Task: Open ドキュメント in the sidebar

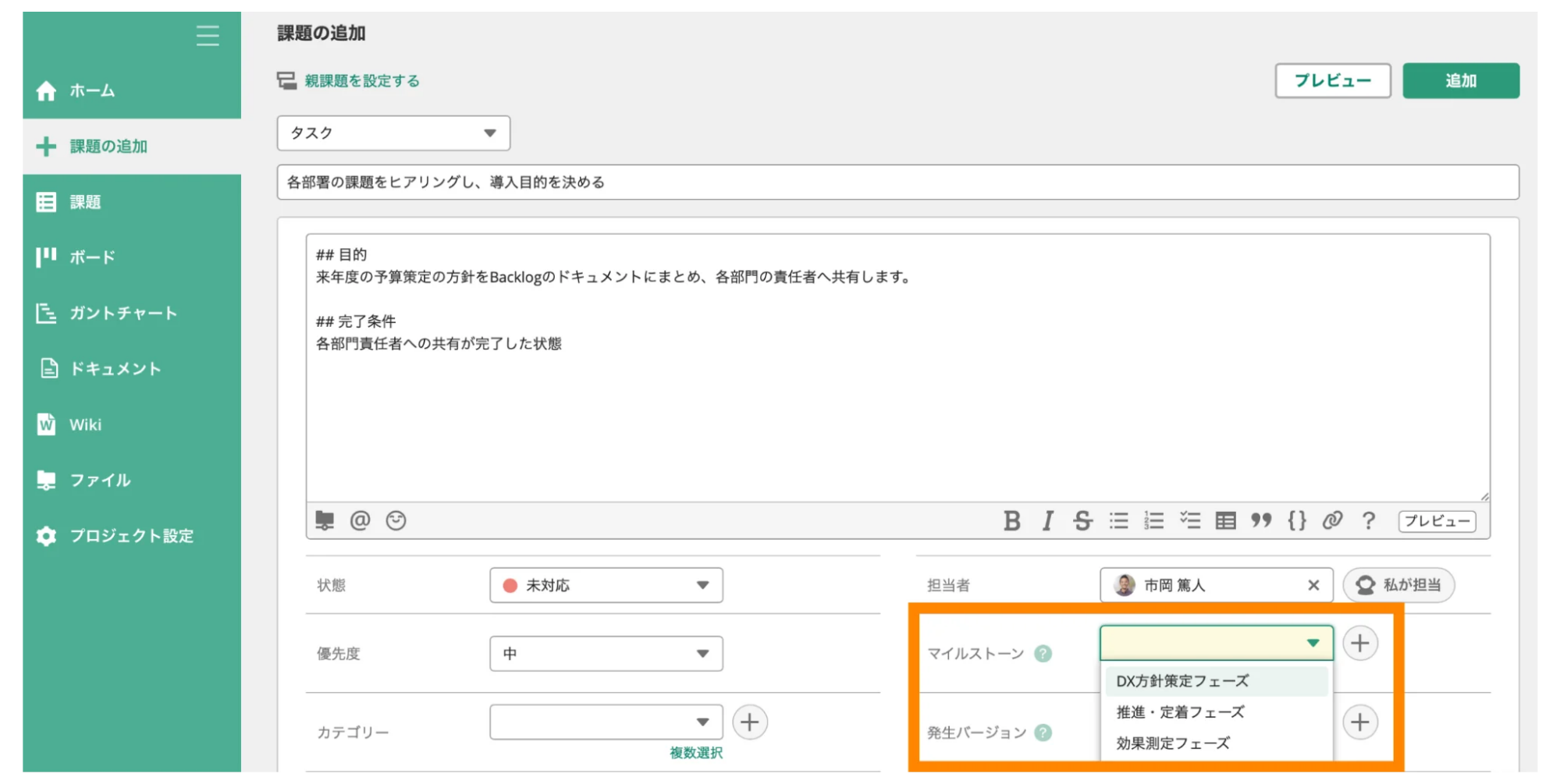Action: pos(132,368)
